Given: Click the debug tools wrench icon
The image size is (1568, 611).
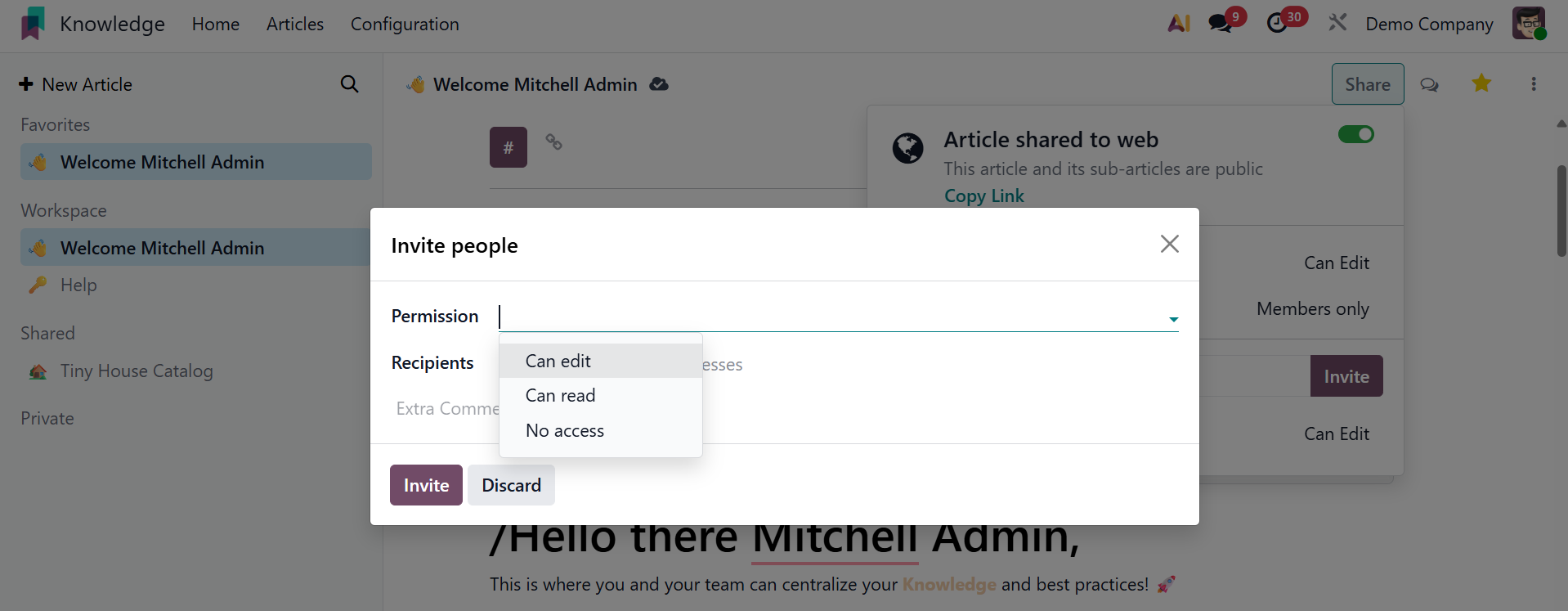Looking at the screenshot, I should coord(1337,23).
